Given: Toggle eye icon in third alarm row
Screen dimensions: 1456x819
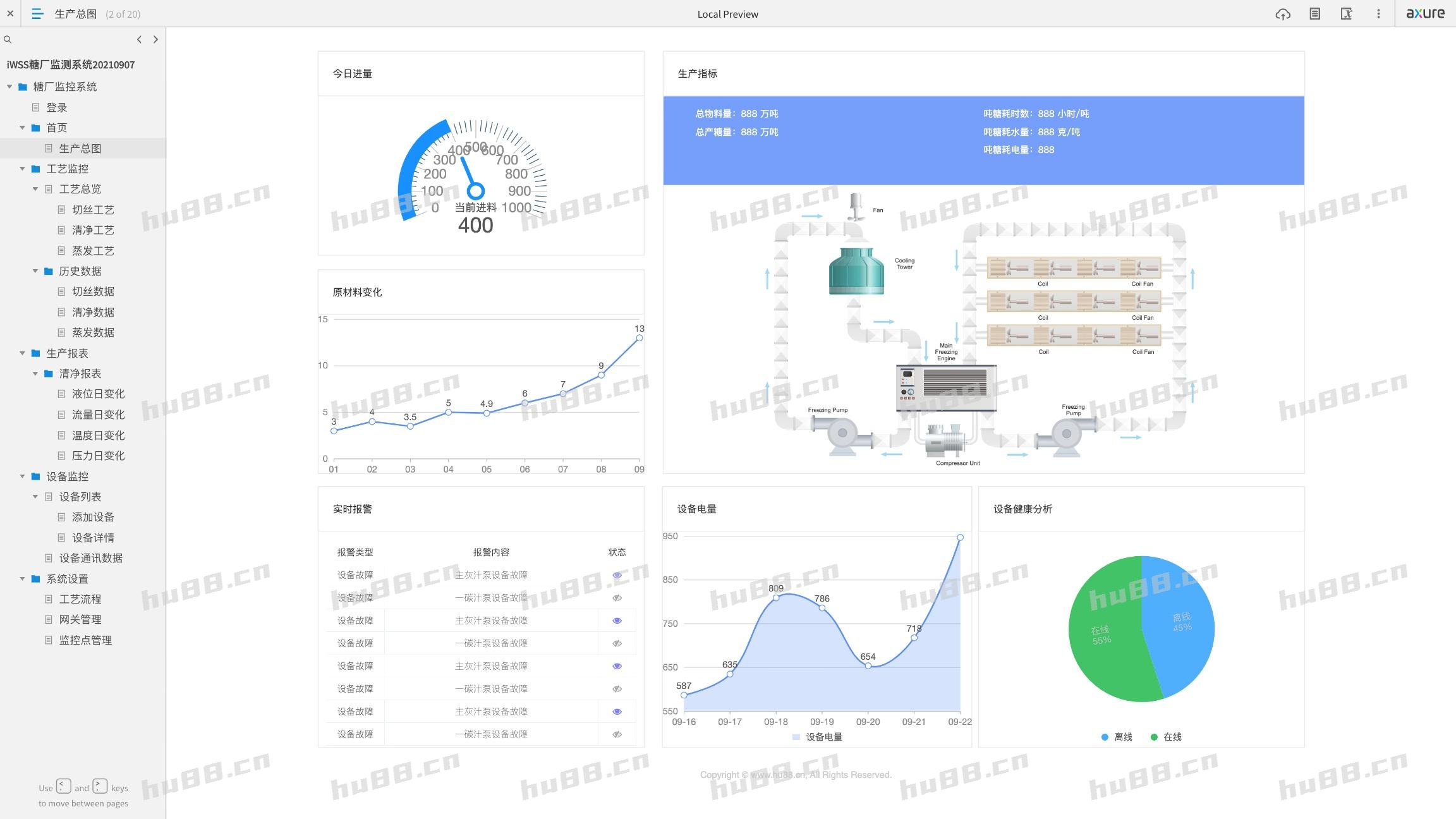Looking at the screenshot, I should (x=617, y=621).
